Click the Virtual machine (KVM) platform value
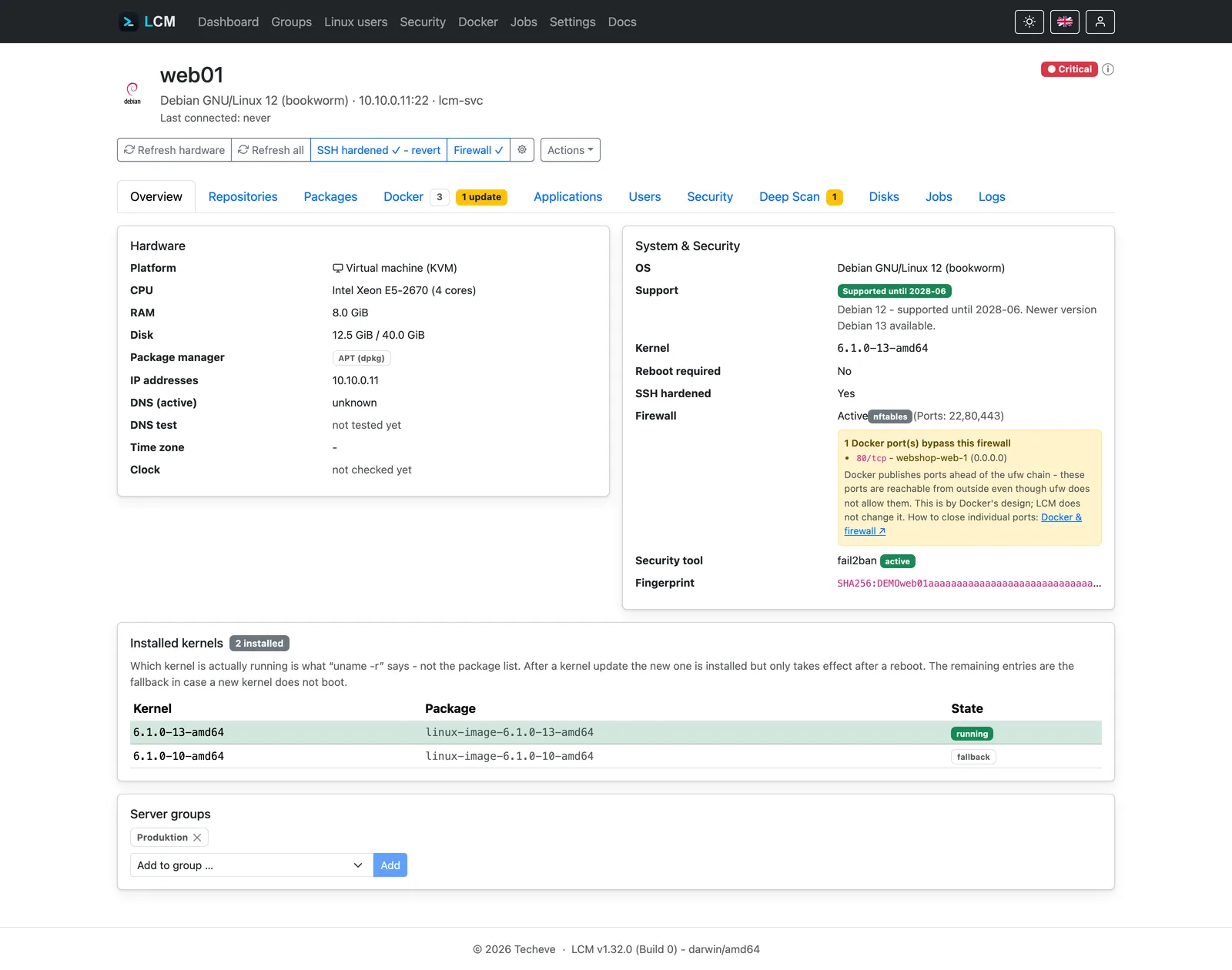Image resolution: width=1232 pixels, height=970 pixels. (x=395, y=268)
